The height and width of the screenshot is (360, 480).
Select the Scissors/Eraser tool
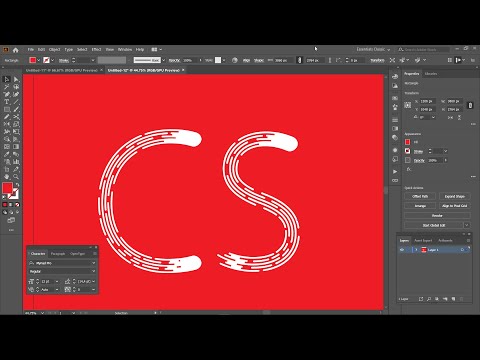pyautogui.click(x=16, y=117)
